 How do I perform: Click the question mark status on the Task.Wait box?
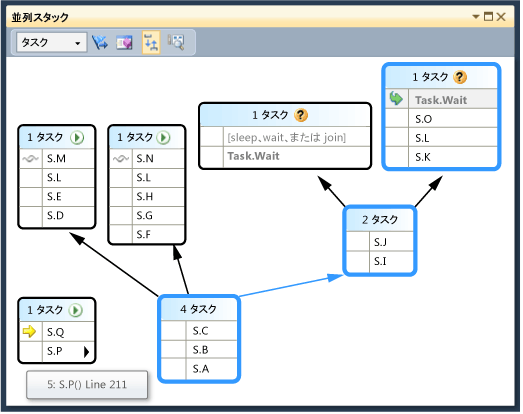coord(301,115)
